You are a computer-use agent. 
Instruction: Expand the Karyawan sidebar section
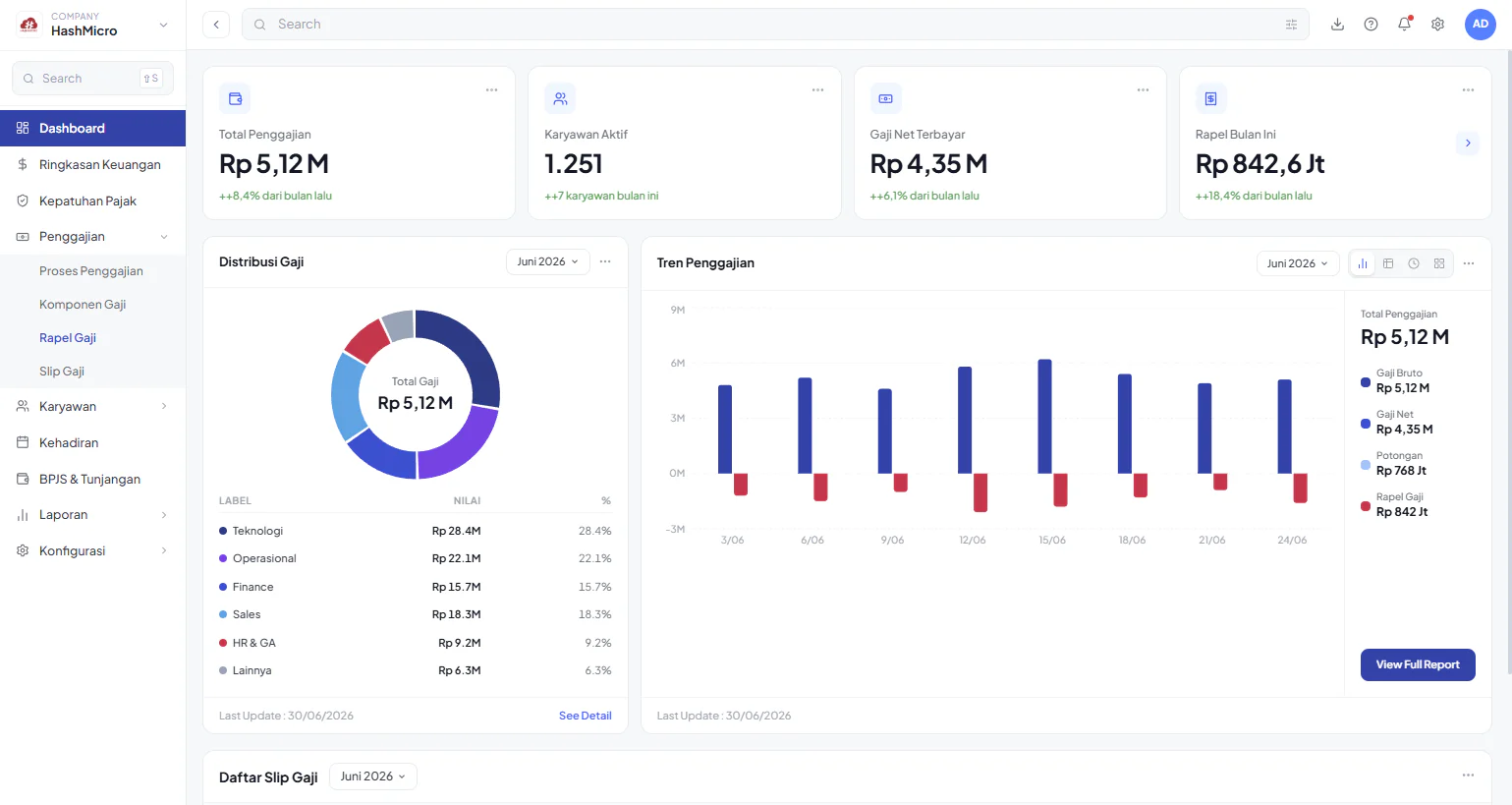tap(92, 406)
